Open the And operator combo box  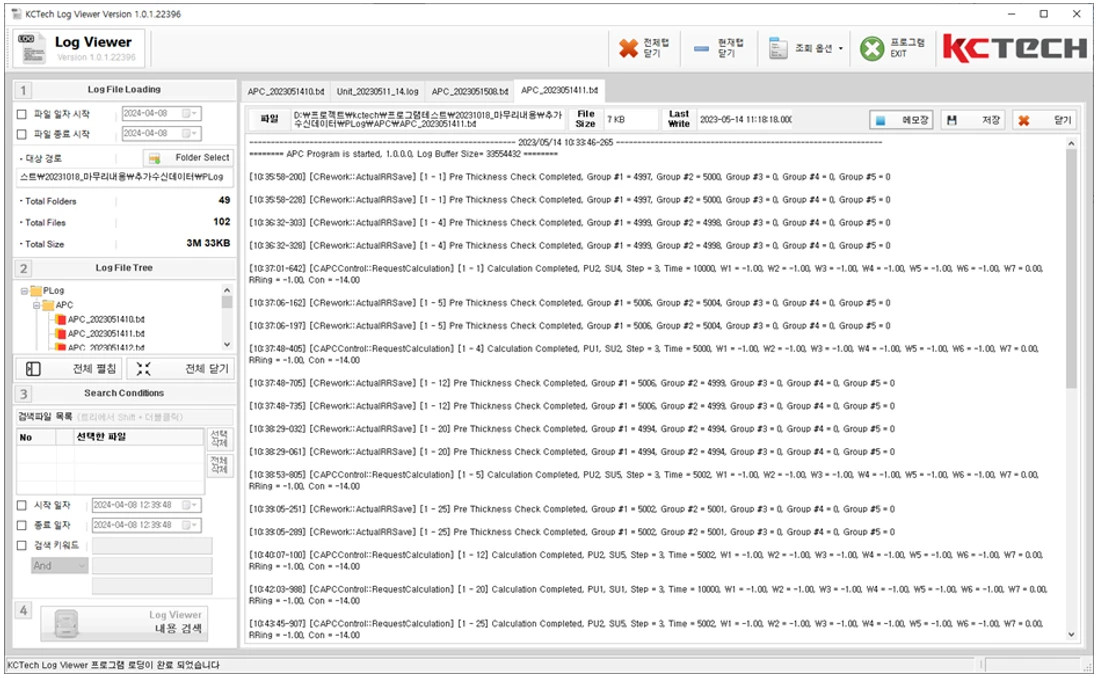[x=60, y=566]
